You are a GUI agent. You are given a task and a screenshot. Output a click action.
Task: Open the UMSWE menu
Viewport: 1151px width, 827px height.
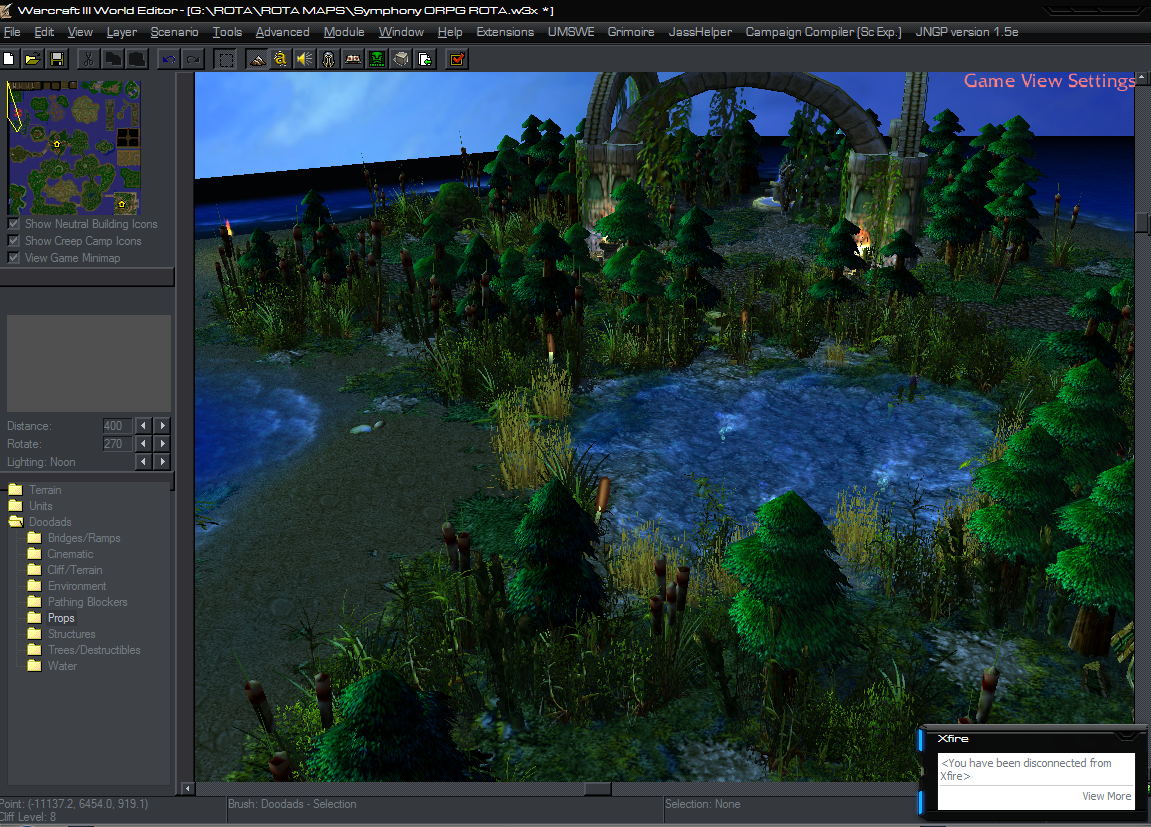click(x=570, y=32)
